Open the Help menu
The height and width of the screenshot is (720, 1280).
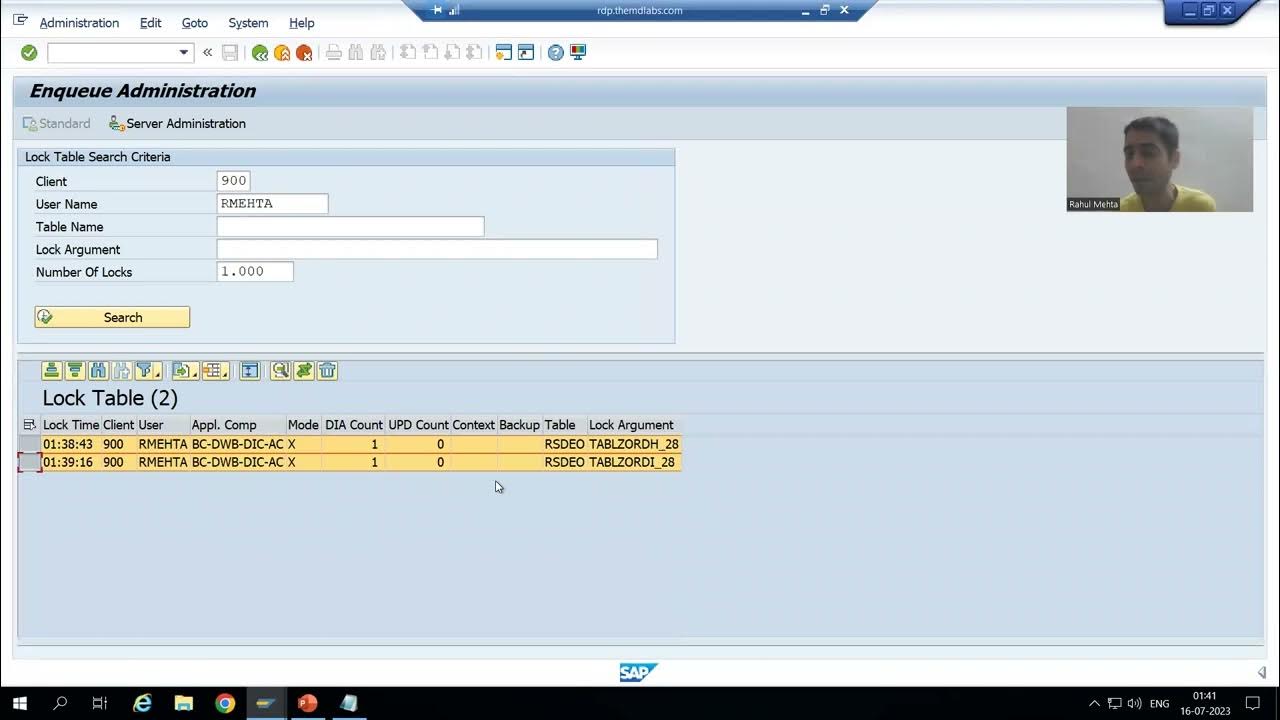tap(301, 22)
